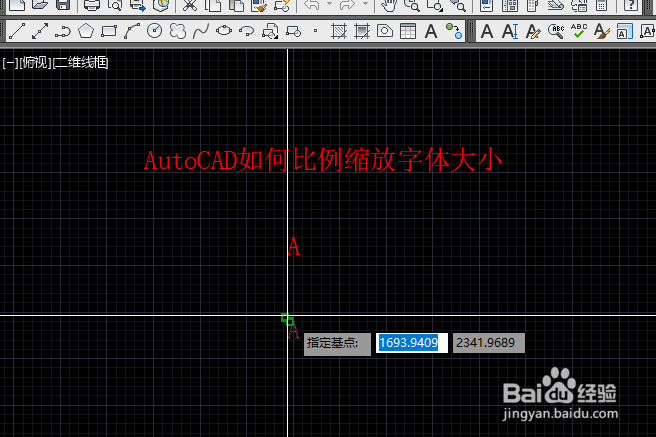Select the Arc tool

pyautogui.click(x=132, y=31)
